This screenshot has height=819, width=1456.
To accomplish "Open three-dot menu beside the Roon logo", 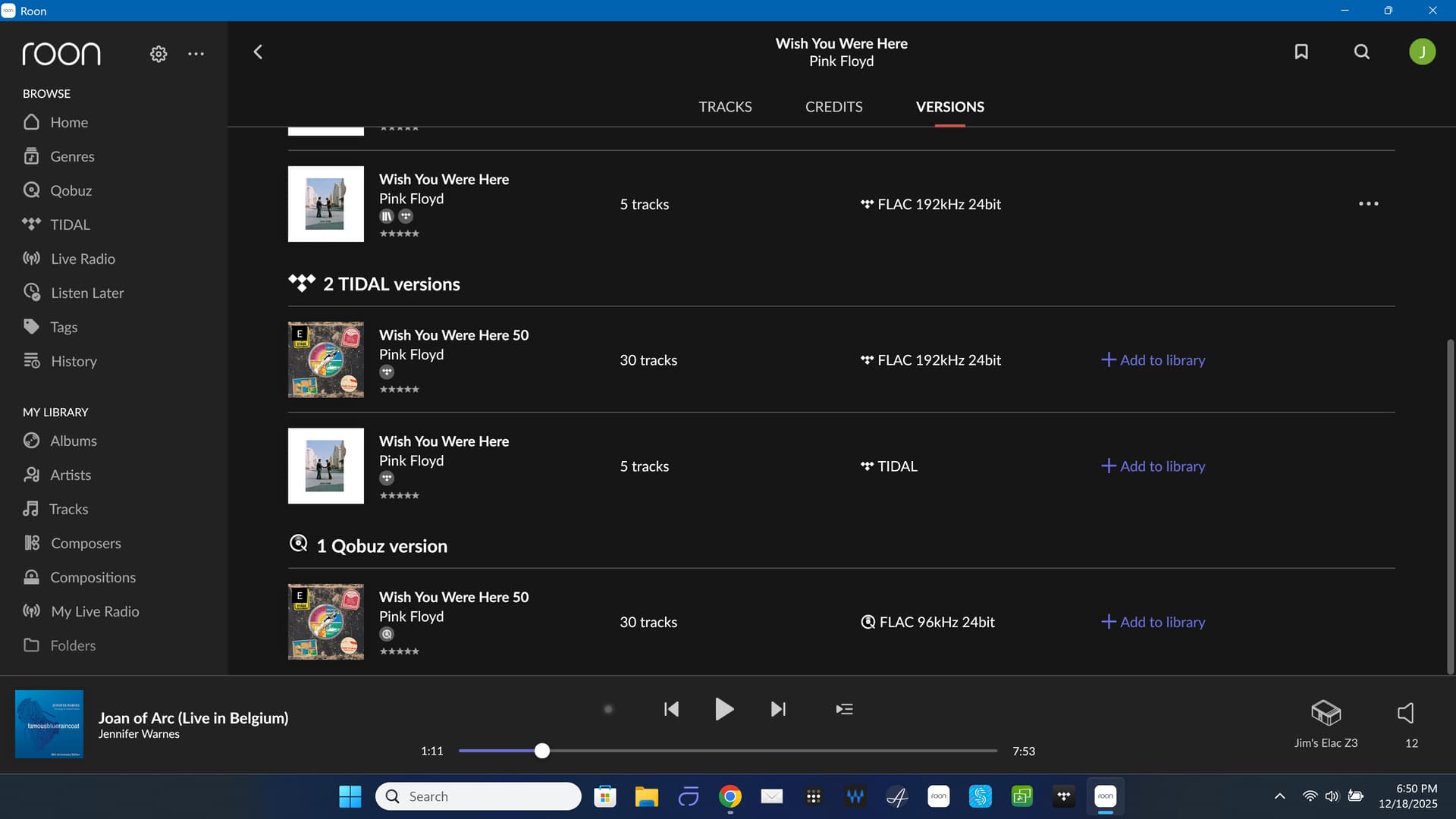I will click(196, 54).
